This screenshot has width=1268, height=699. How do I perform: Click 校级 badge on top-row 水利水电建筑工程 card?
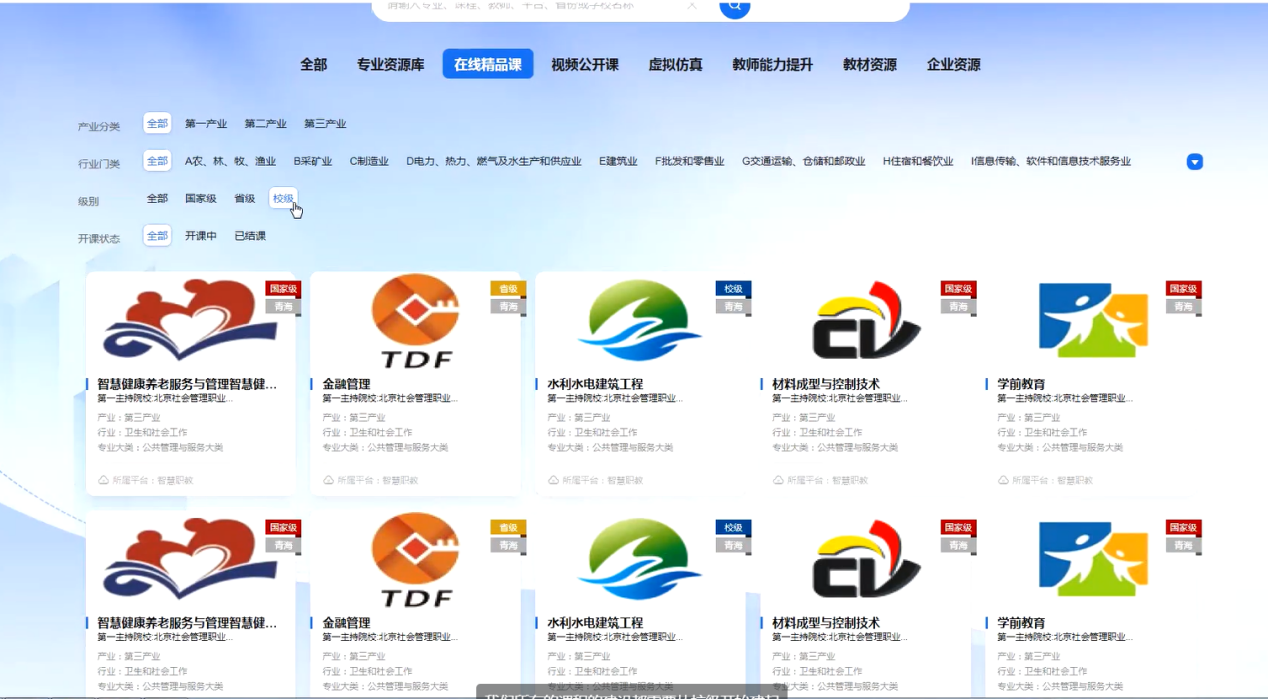[x=733, y=289]
